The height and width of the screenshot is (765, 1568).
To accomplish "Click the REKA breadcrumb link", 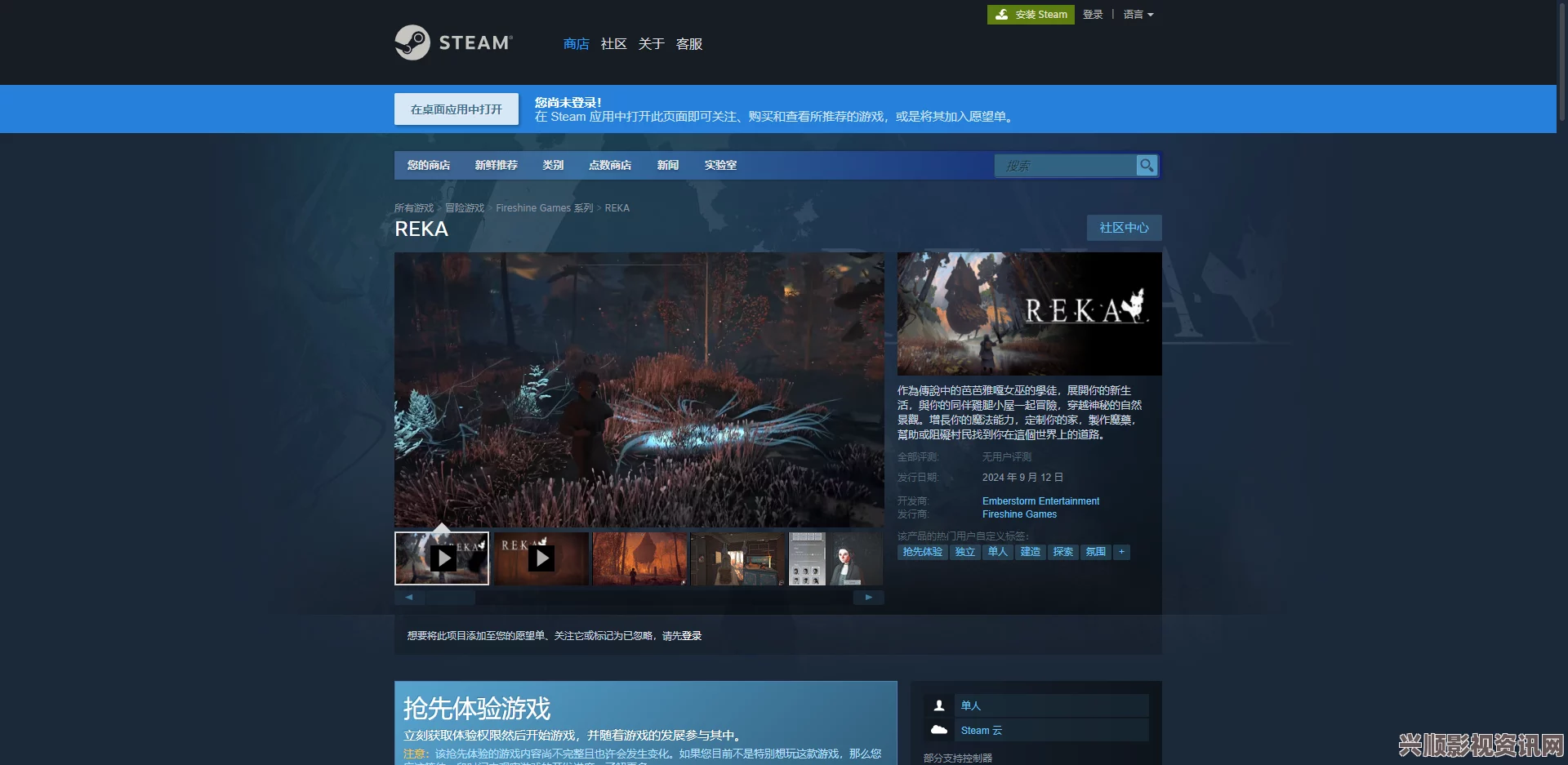I will pyautogui.click(x=617, y=208).
